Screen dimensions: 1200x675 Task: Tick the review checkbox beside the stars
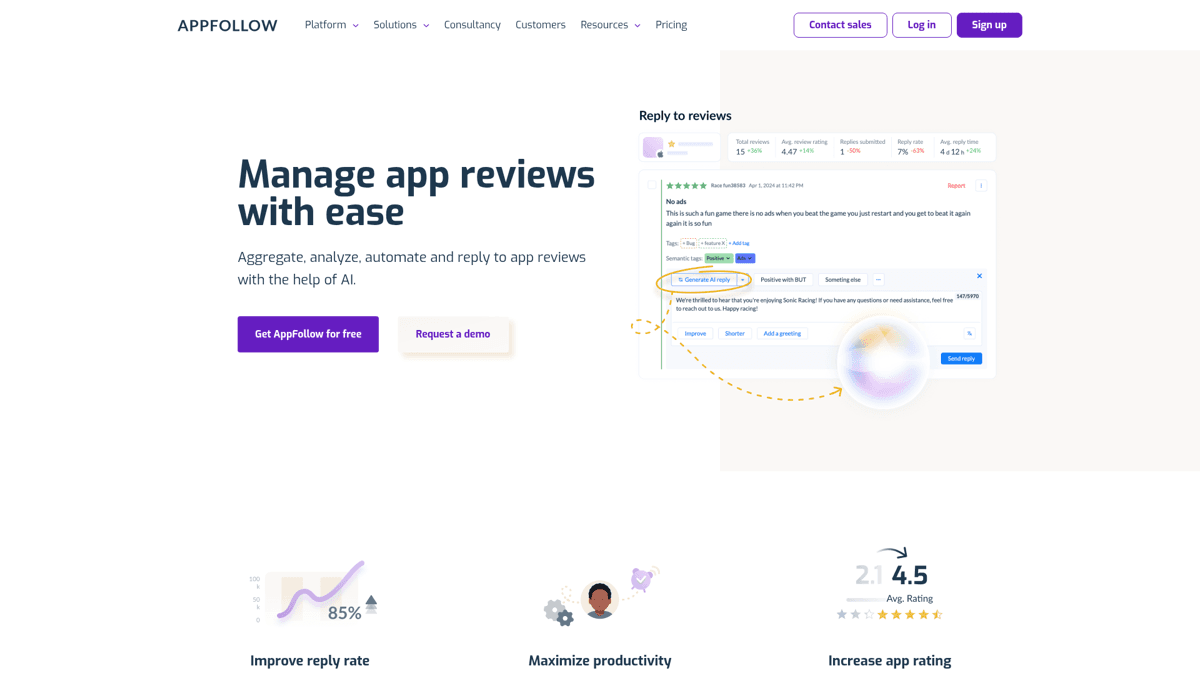coord(652,185)
